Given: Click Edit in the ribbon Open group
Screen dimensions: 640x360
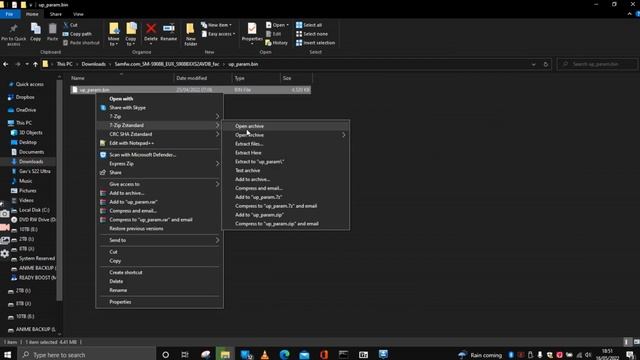Looking at the screenshot, I should 273,34.
